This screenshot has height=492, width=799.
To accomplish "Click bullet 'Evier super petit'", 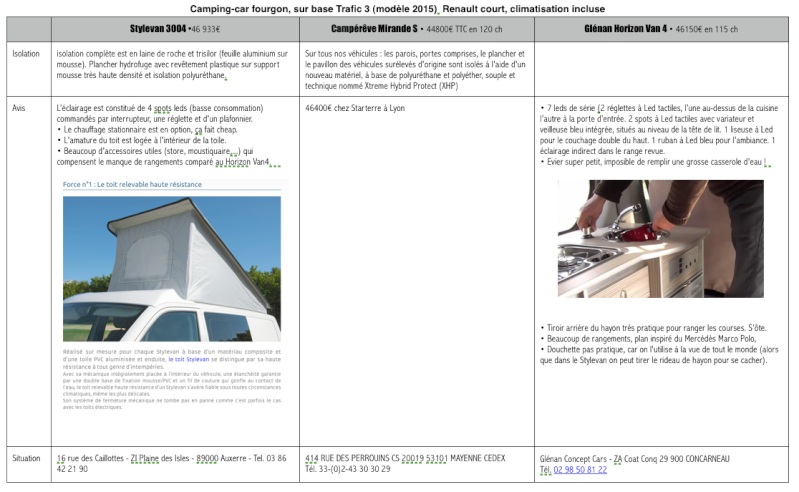I will [x=655, y=162].
